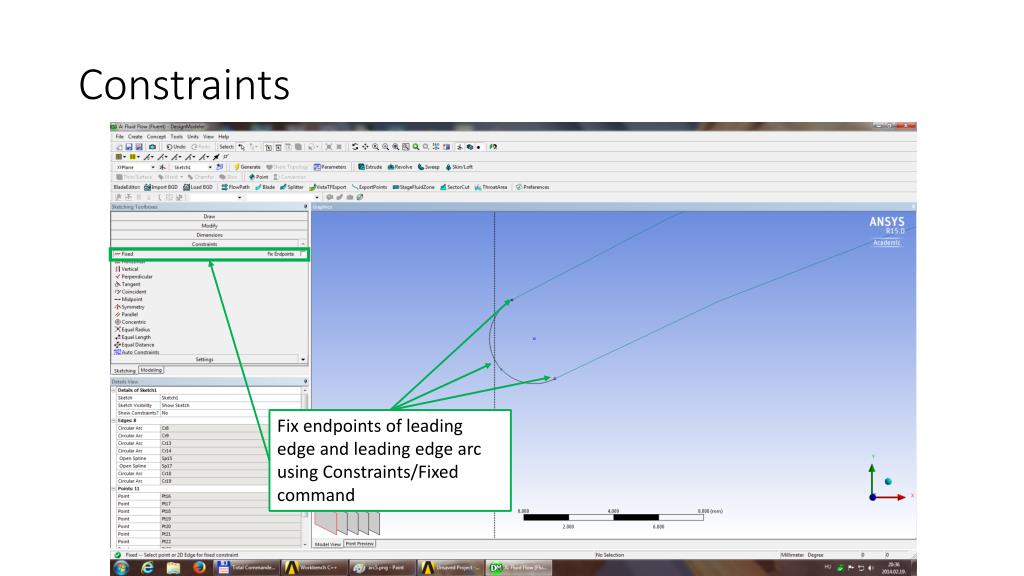Viewport: 1024px width, 576px height.
Task: Click the ExportPoints tool
Action: point(369,187)
